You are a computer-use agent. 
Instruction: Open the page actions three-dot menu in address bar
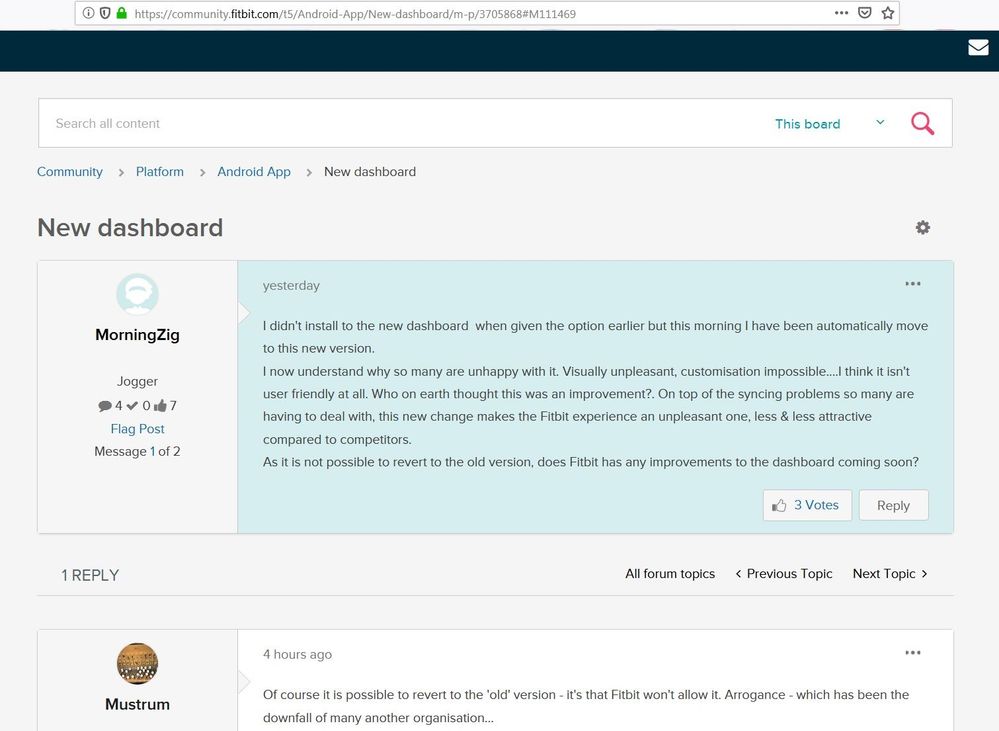(x=841, y=13)
